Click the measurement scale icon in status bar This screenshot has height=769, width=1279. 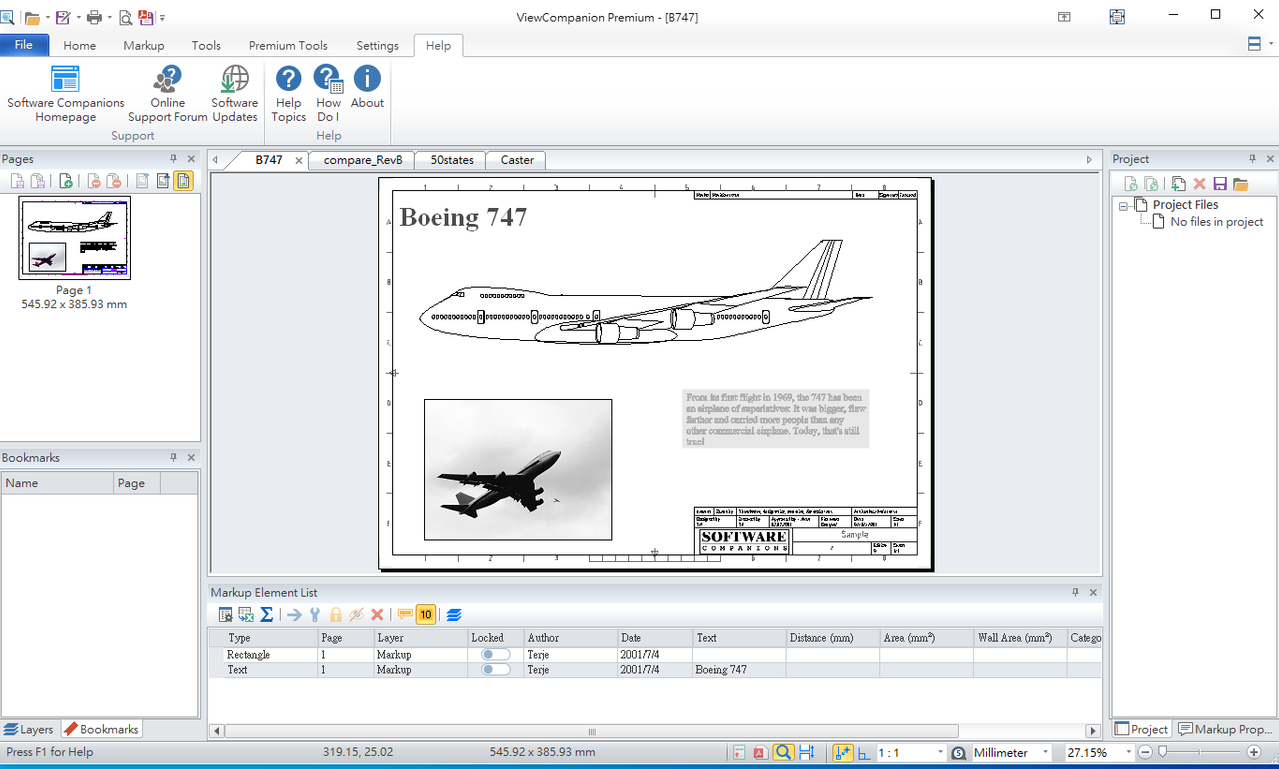(x=958, y=752)
